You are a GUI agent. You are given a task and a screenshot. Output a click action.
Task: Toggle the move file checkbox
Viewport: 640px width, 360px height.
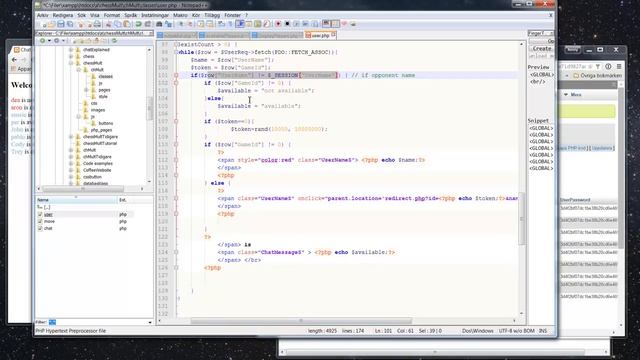pos(40,221)
